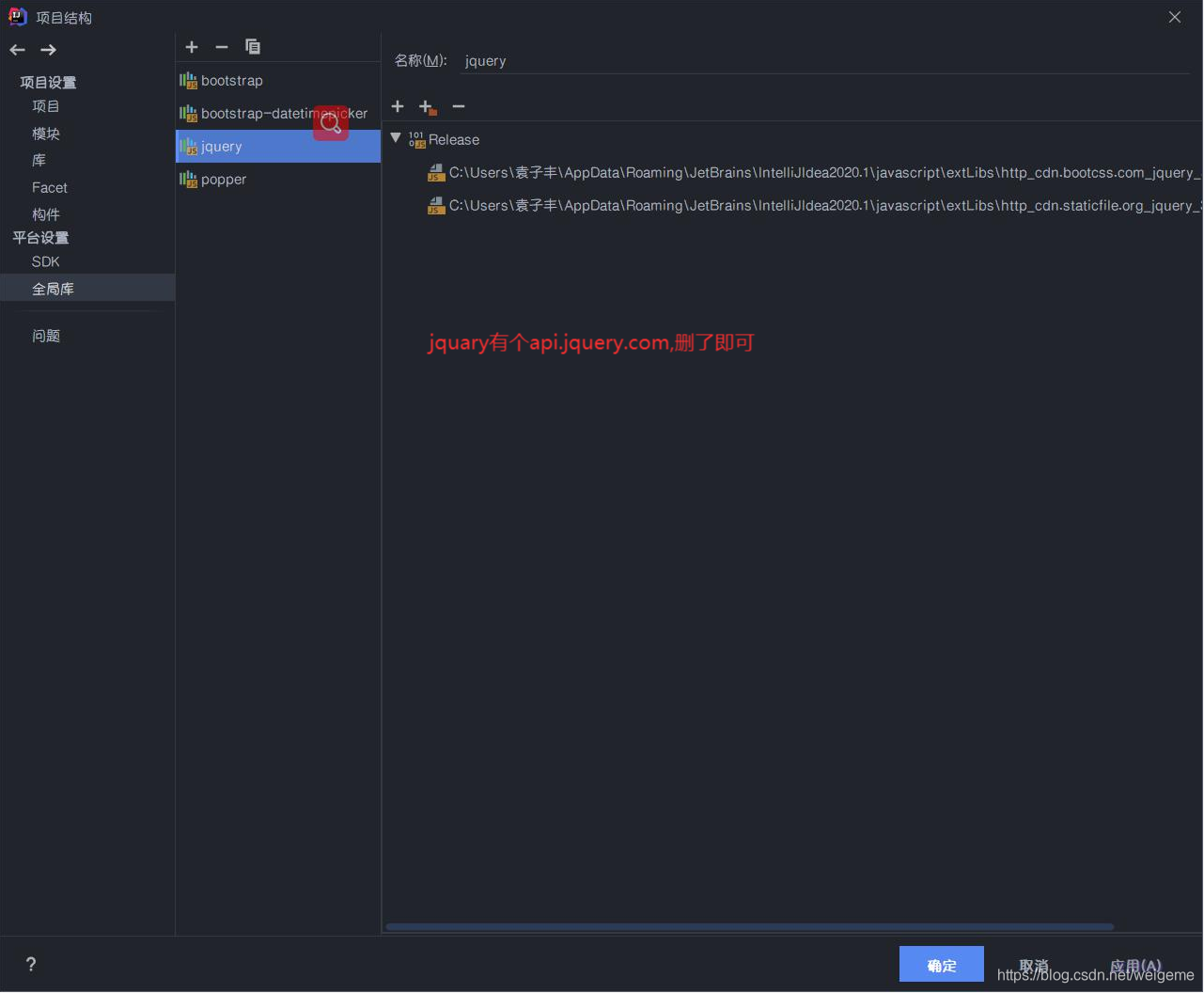Open 问题 page
This screenshot has width=1204, height=993.
(46, 336)
